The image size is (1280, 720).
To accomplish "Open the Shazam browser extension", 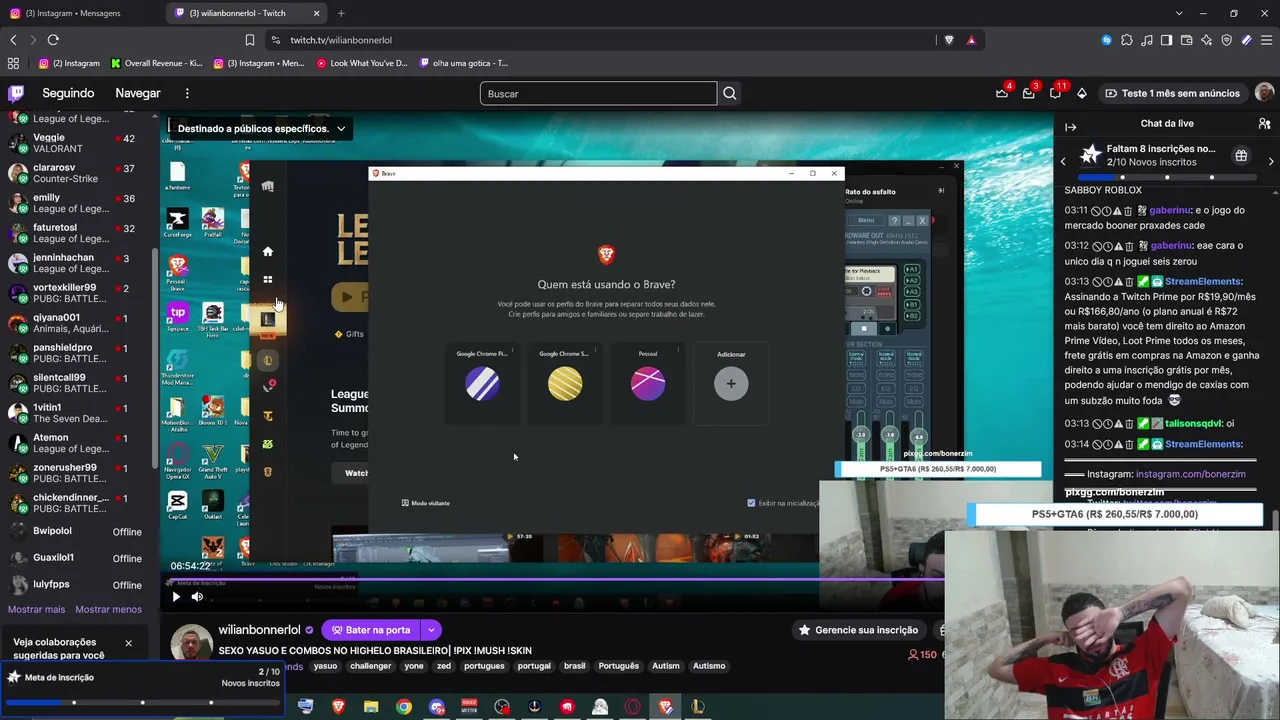I will click(1106, 40).
